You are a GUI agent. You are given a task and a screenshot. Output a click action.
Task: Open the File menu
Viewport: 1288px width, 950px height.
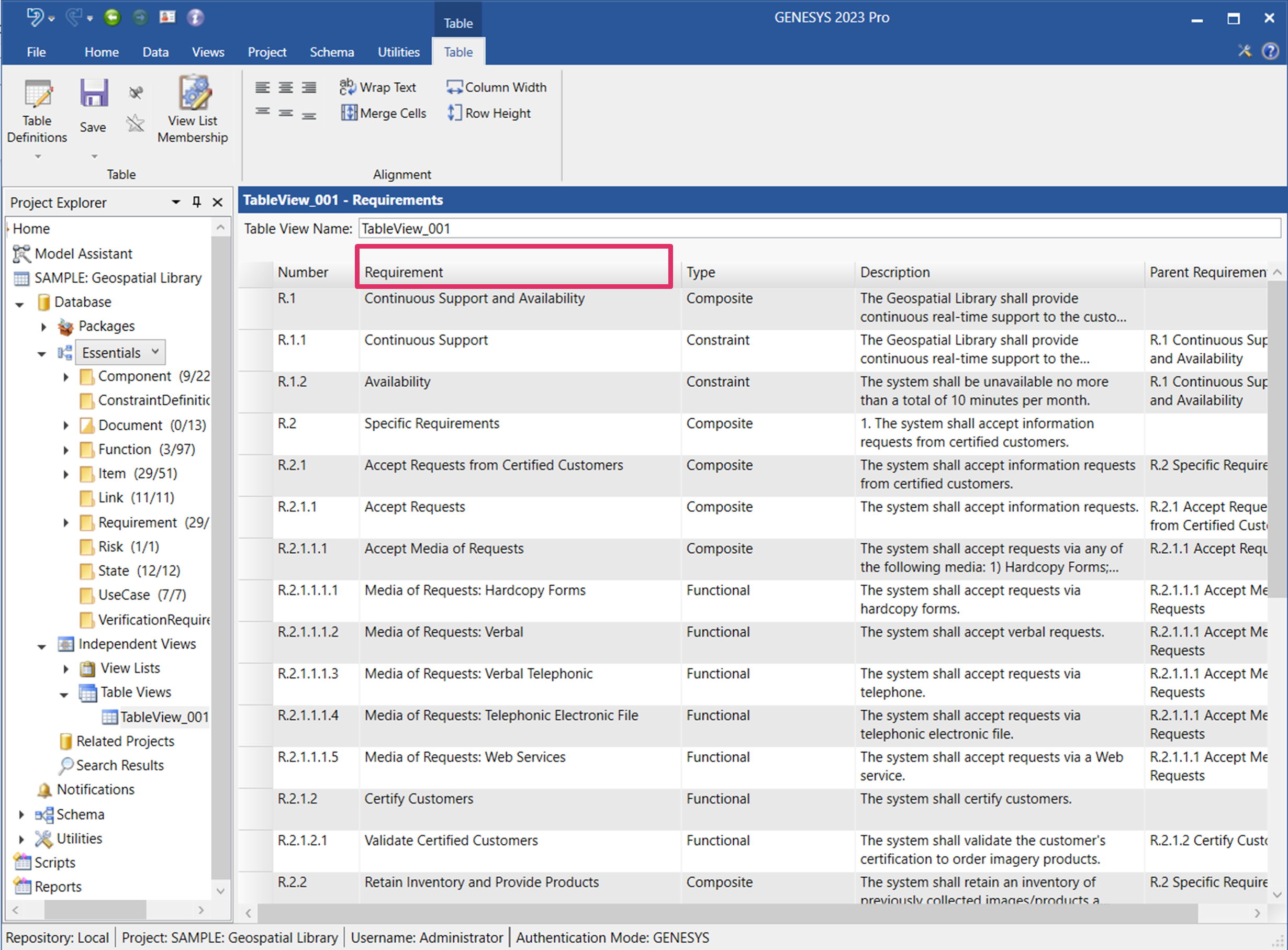pyautogui.click(x=36, y=52)
